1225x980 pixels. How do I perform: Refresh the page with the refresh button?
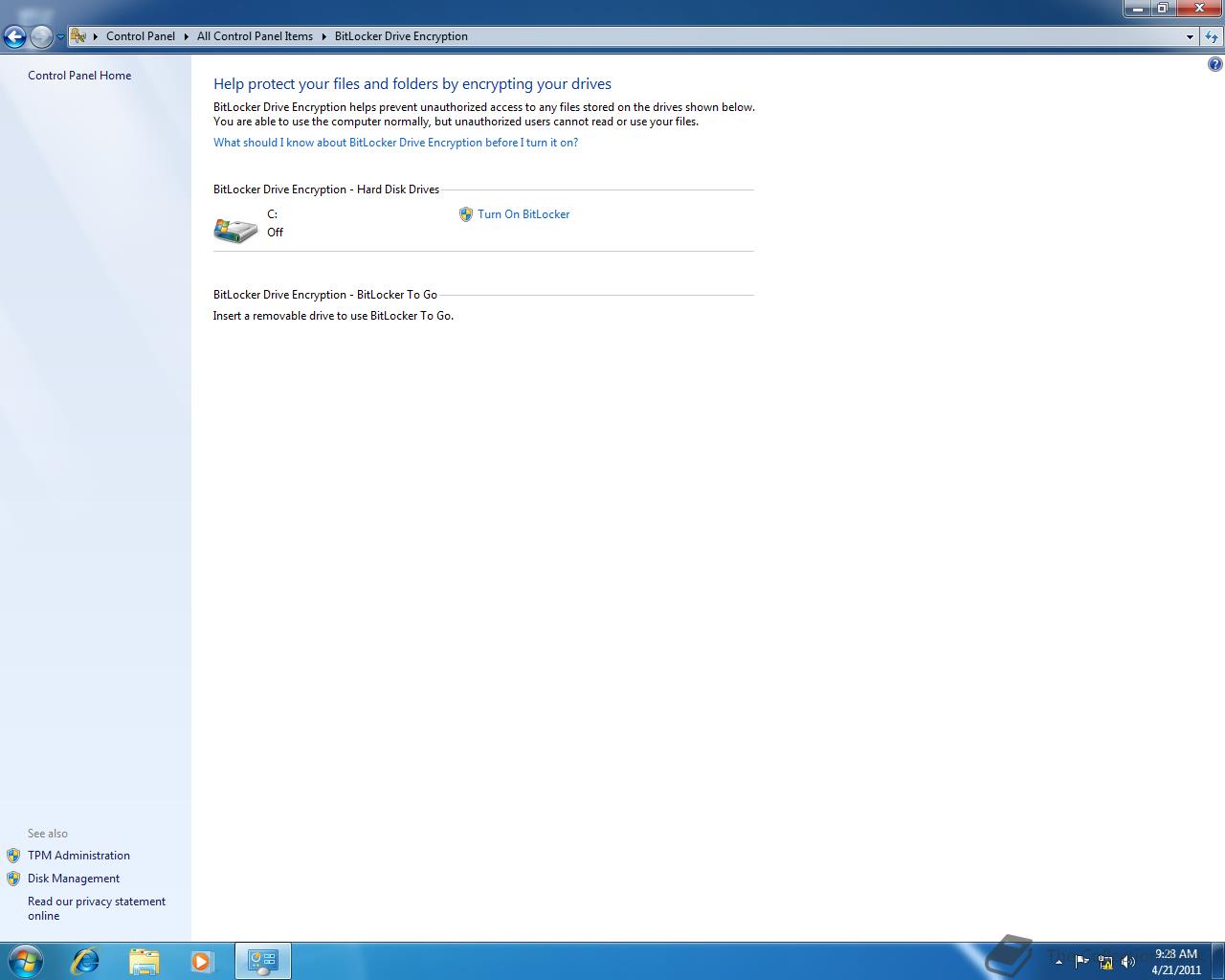[1212, 36]
